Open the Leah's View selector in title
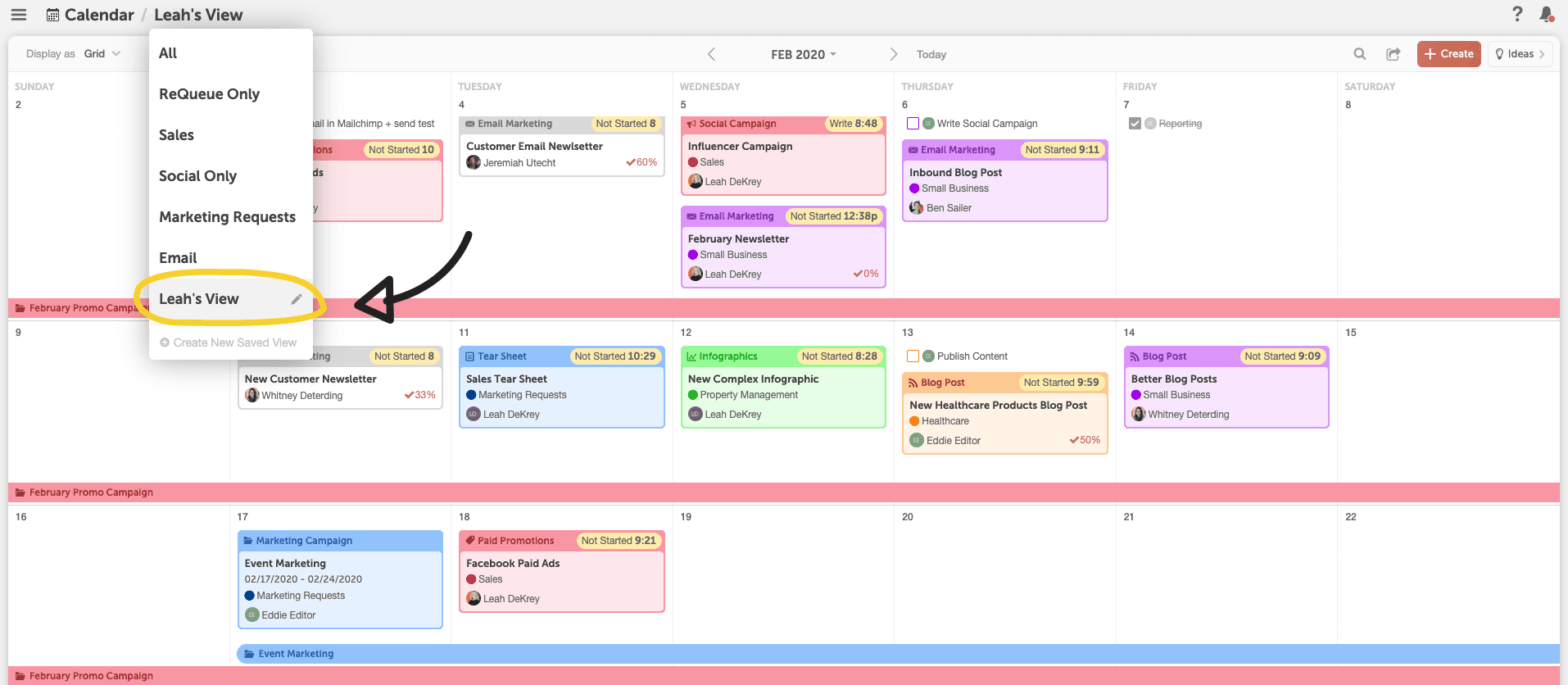This screenshot has width=1568, height=685. point(198,15)
